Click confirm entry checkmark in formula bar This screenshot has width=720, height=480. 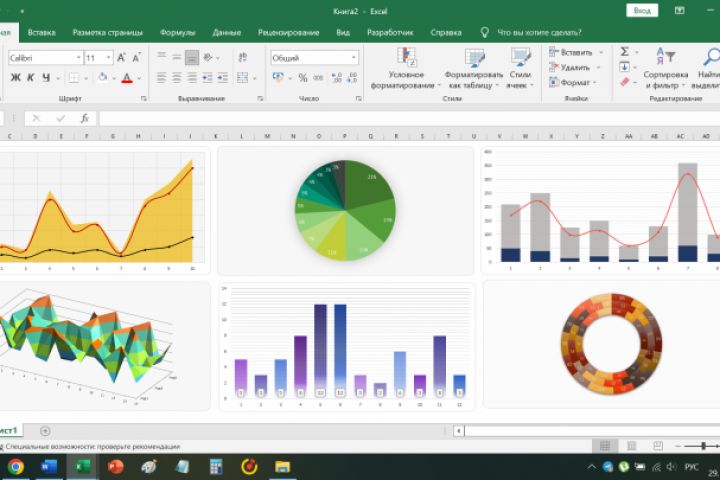click(60, 119)
